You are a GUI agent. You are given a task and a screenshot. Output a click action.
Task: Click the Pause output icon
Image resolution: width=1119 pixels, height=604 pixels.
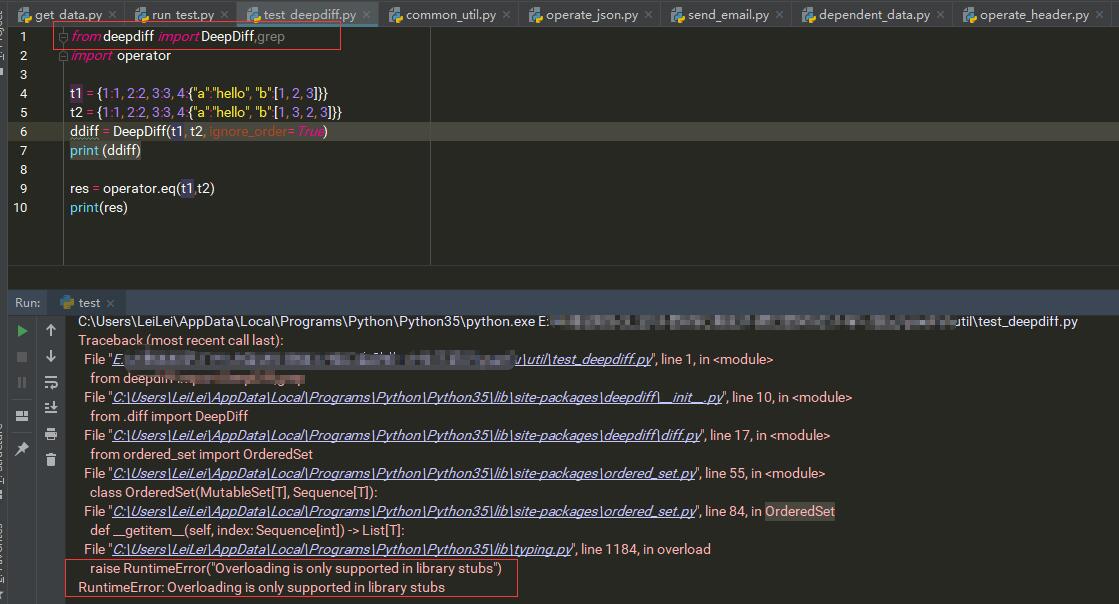click(22, 383)
